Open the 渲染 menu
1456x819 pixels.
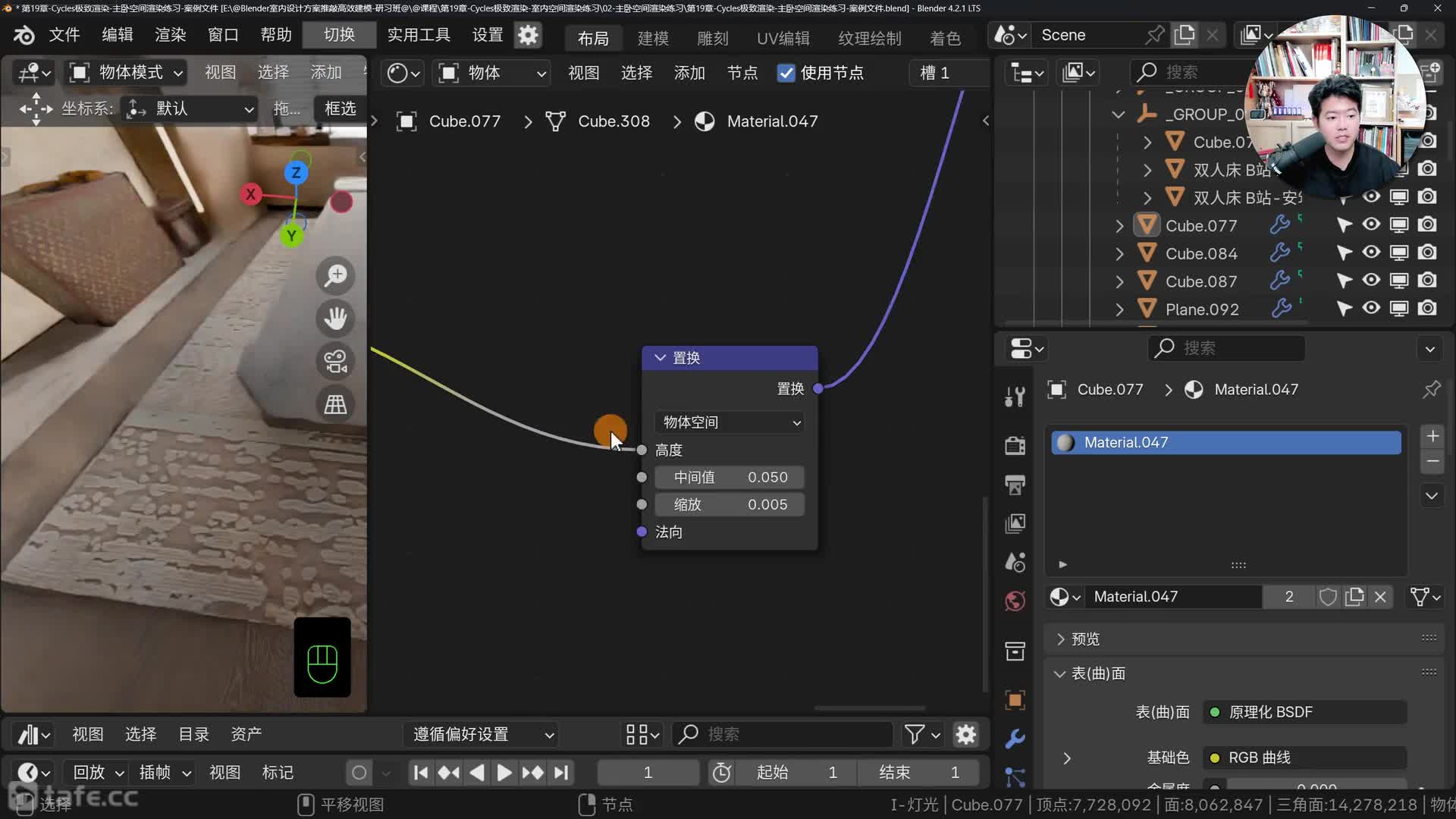170,35
